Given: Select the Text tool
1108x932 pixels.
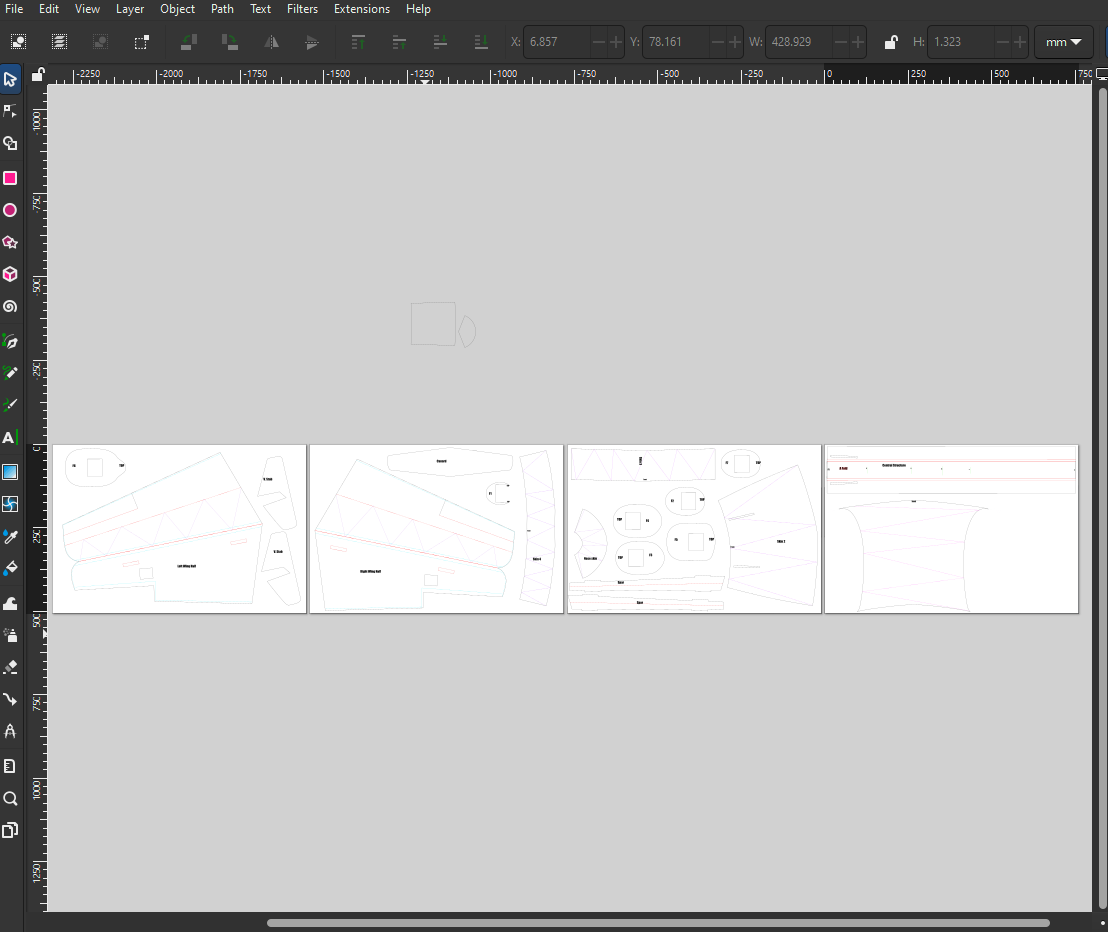Looking at the screenshot, I should [10, 438].
